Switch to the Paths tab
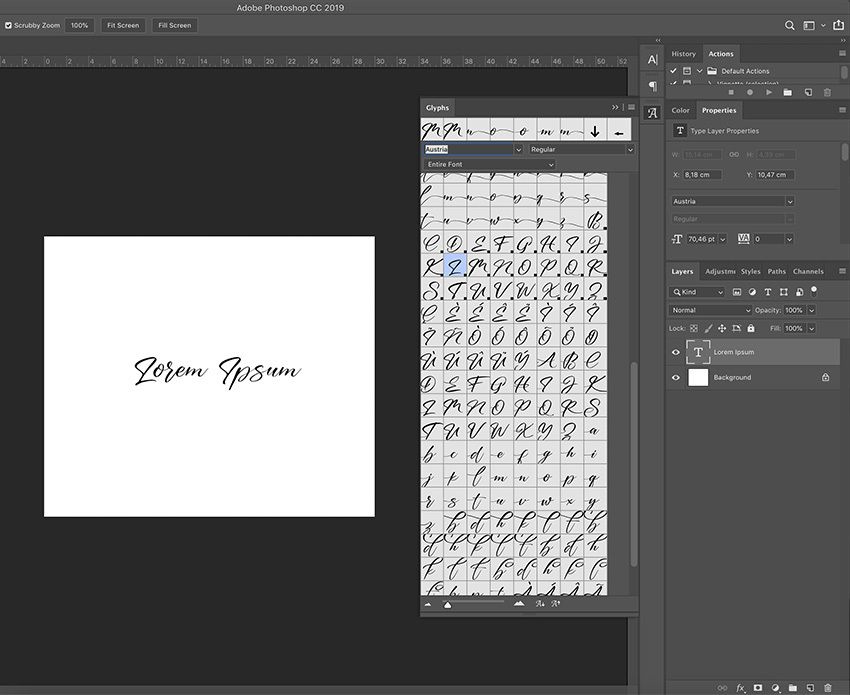The height and width of the screenshot is (695, 850). pos(776,271)
